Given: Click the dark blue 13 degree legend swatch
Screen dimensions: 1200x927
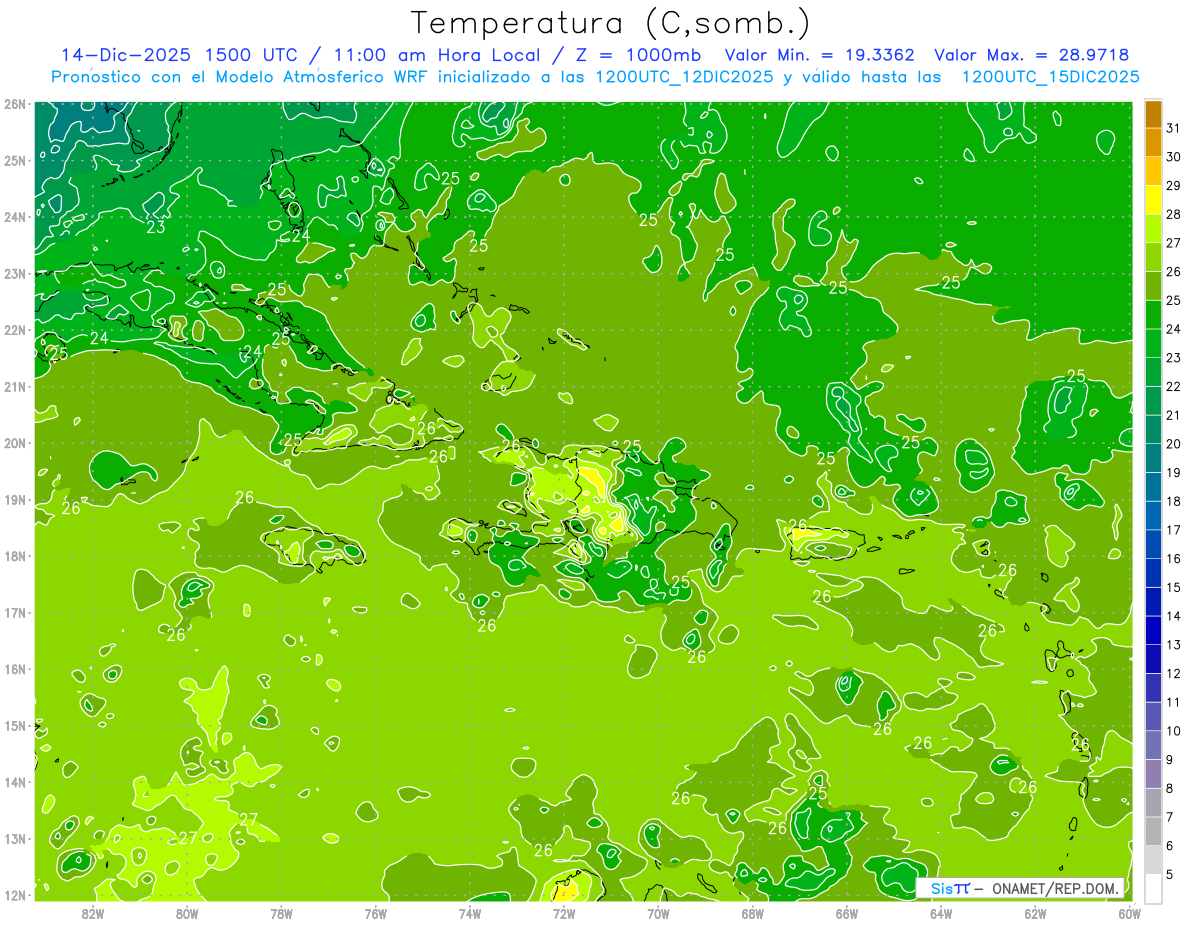Looking at the screenshot, I should click(1153, 630).
